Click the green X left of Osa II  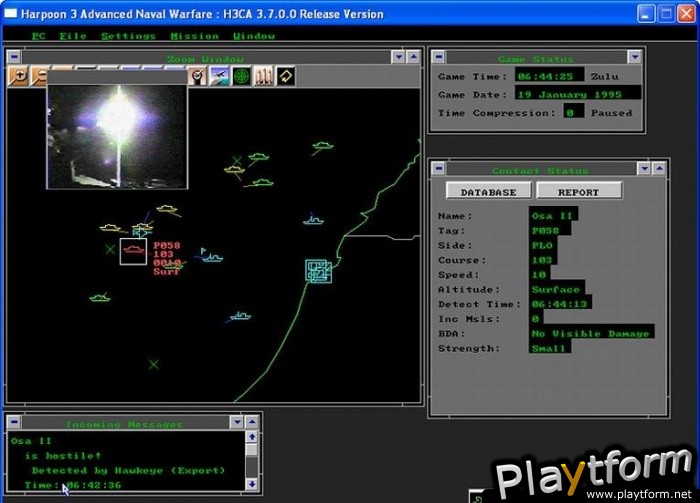tap(110, 249)
